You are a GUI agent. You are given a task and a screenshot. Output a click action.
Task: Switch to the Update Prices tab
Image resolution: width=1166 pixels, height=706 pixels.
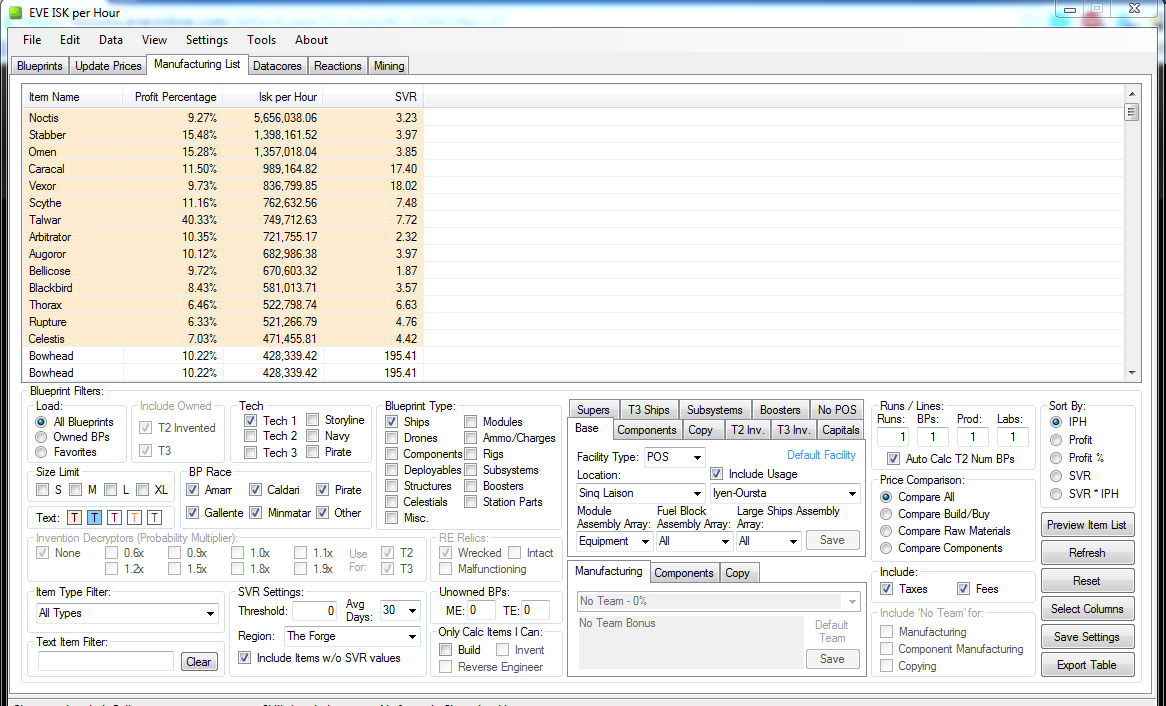(x=109, y=65)
